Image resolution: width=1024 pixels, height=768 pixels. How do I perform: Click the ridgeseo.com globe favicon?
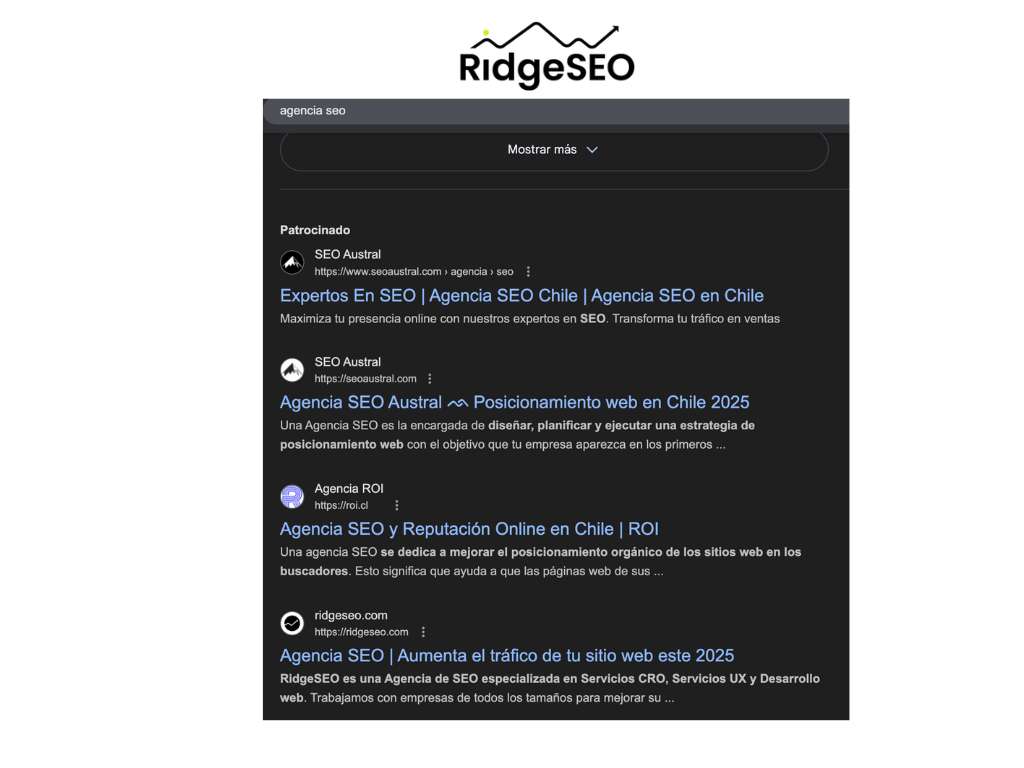(x=291, y=623)
